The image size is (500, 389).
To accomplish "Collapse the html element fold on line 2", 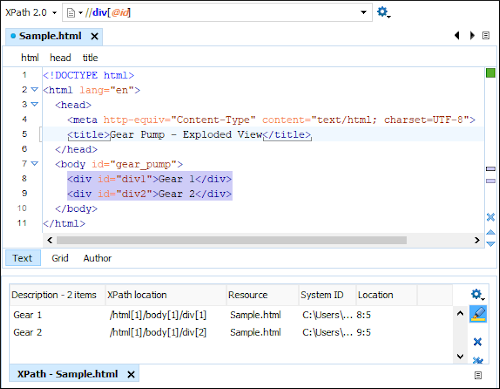I will click(x=34, y=89).
